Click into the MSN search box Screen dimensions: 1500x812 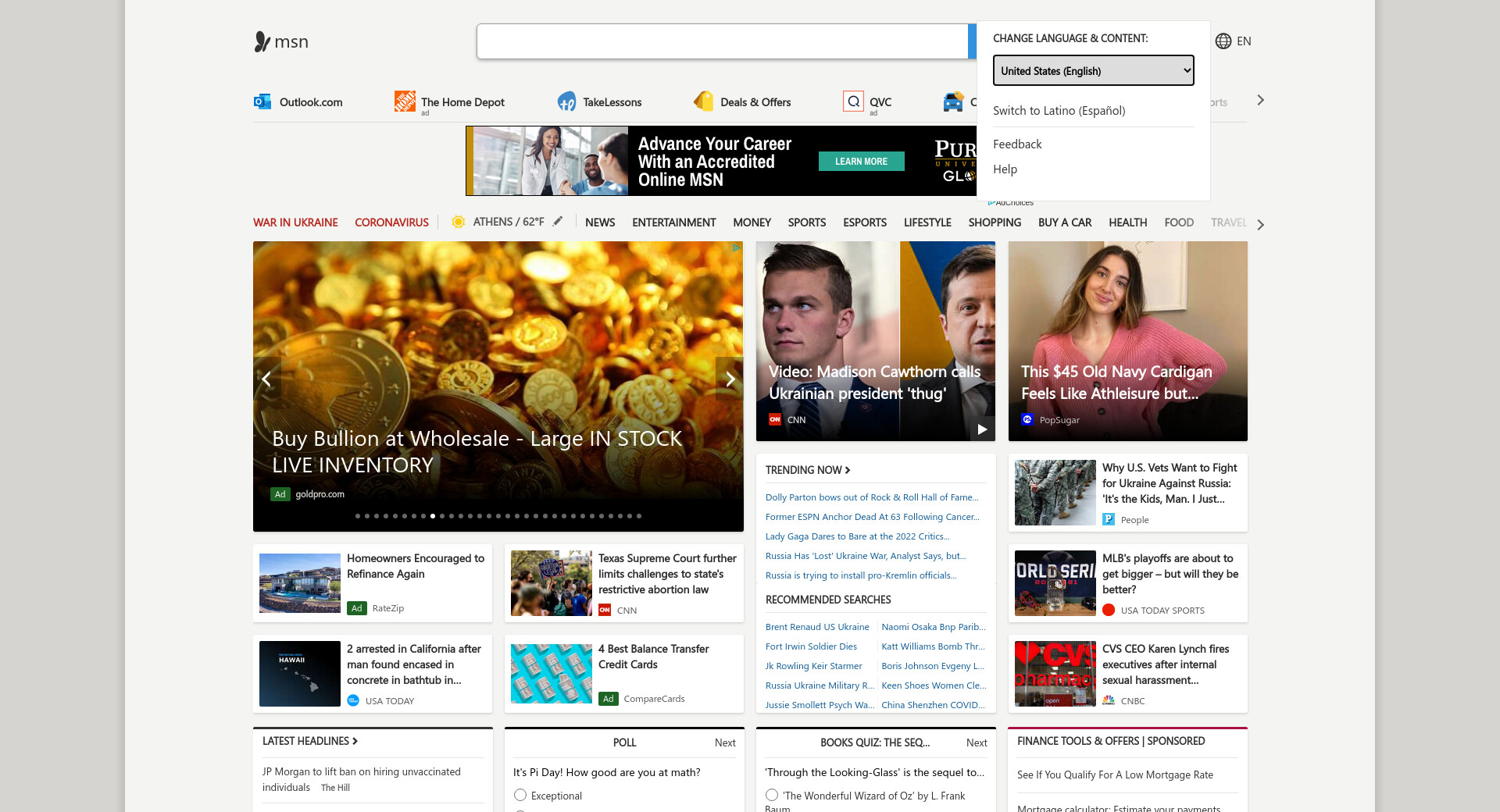723,41
